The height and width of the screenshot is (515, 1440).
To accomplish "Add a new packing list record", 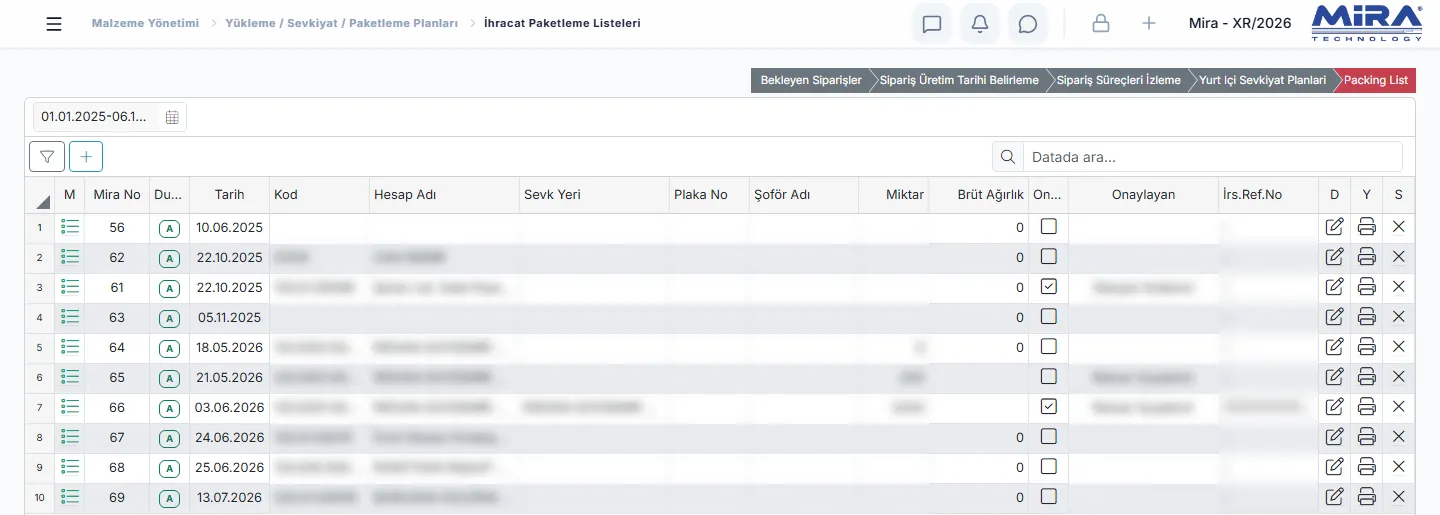I will tap(86, 156).
